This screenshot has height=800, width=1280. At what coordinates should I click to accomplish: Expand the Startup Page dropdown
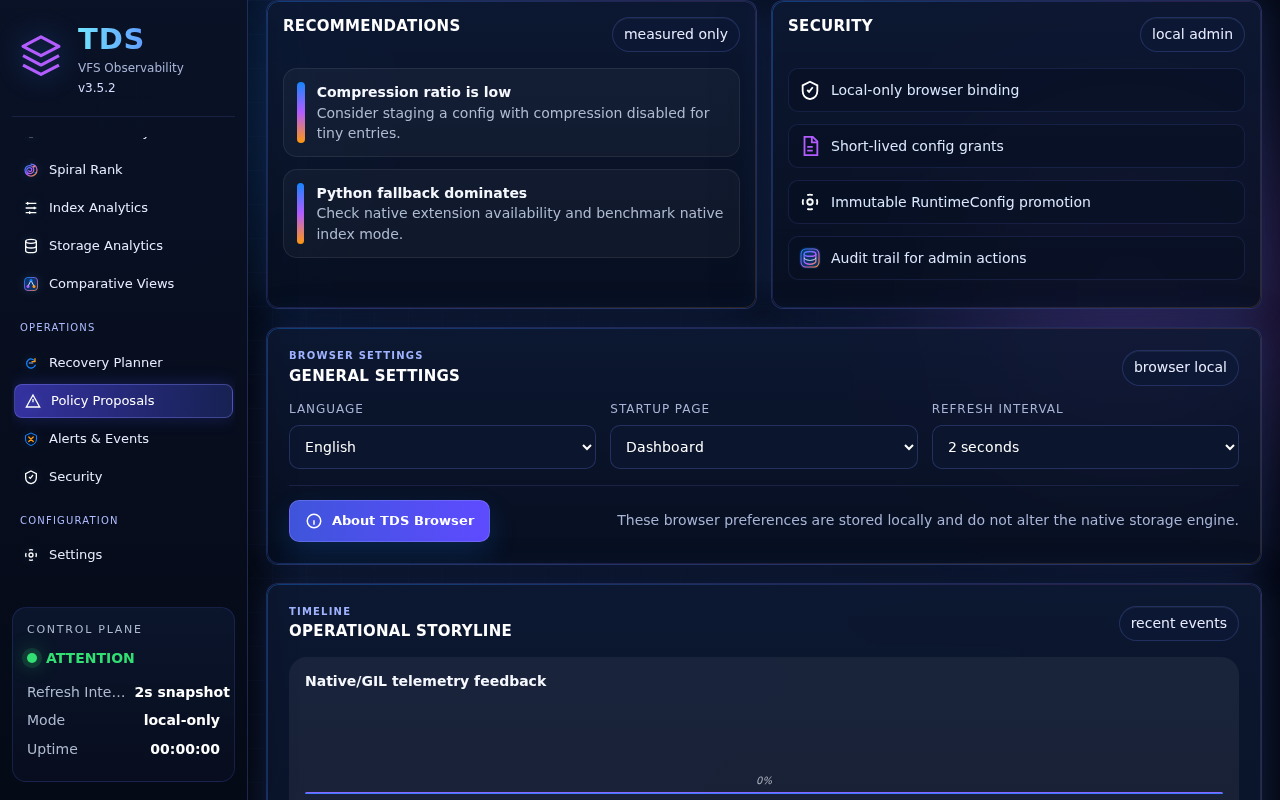click(x=763, y=447)
